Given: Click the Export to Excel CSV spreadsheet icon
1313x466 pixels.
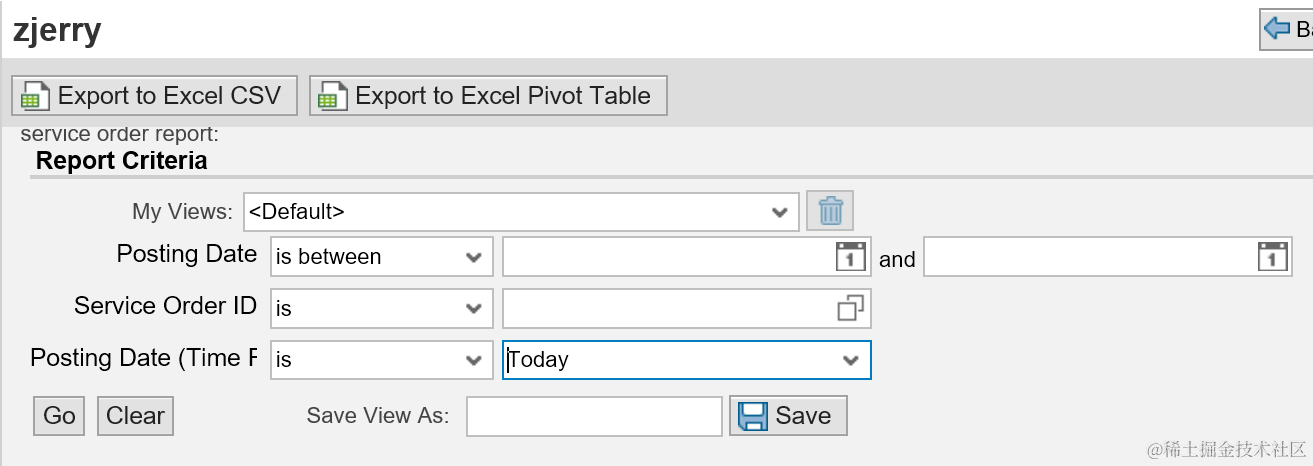Looking at the screenshot, I should [x=31, y=96].
